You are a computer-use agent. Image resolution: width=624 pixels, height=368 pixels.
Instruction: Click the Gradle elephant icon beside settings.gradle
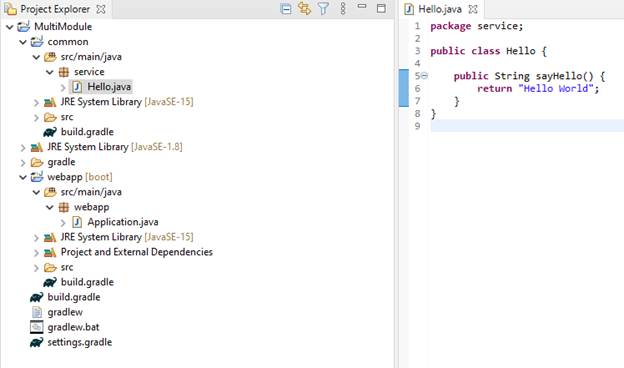(x=37, y=342)
